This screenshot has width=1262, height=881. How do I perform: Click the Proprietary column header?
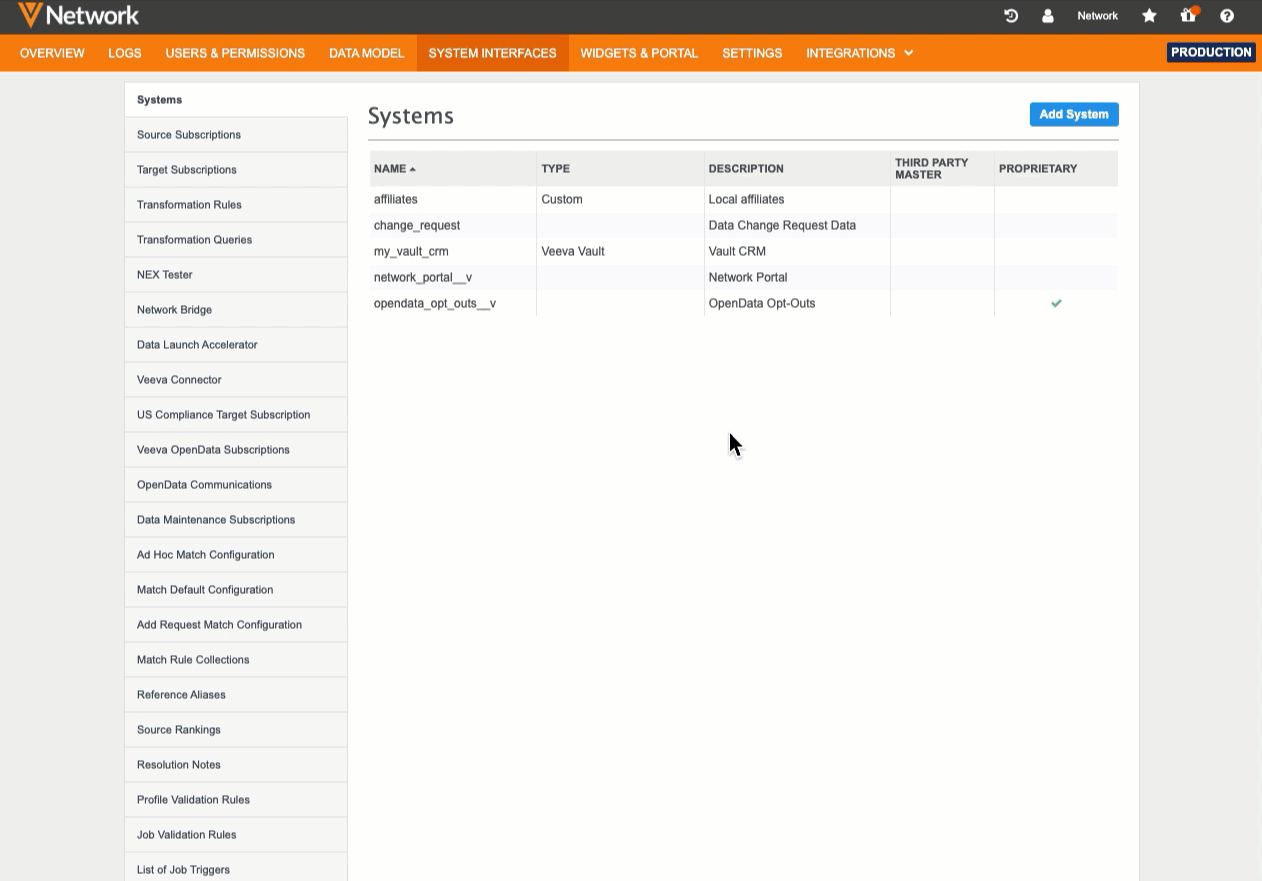1056,169
